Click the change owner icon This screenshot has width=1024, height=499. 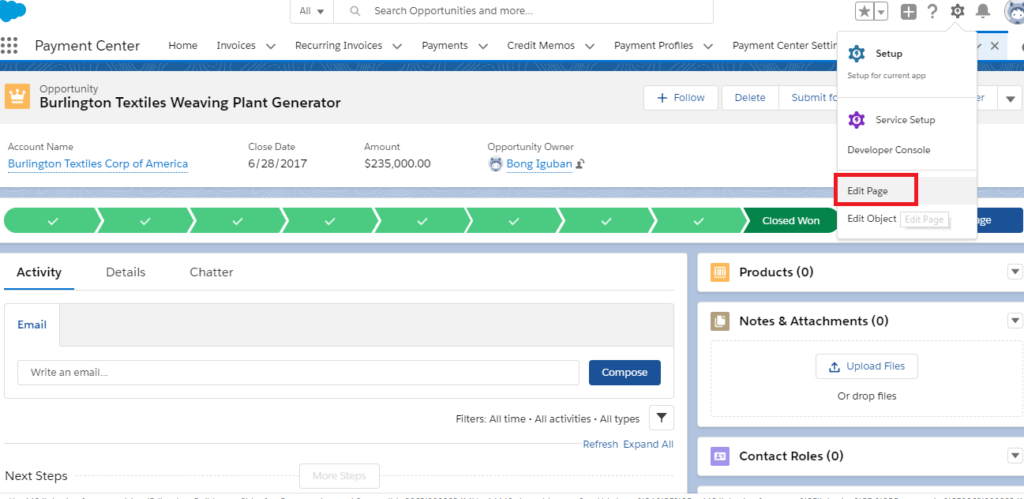pos(580,165)
